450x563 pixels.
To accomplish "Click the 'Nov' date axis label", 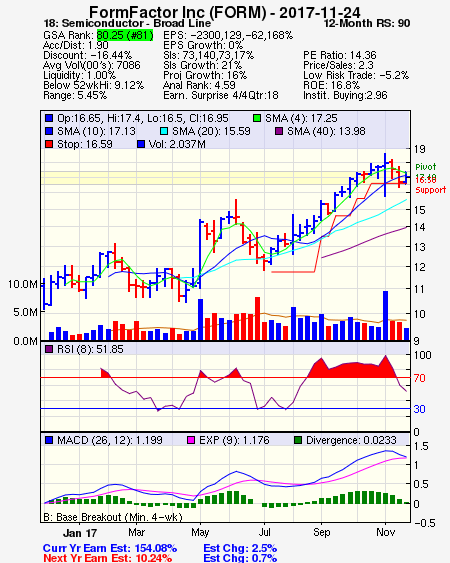I will [385, 532].
